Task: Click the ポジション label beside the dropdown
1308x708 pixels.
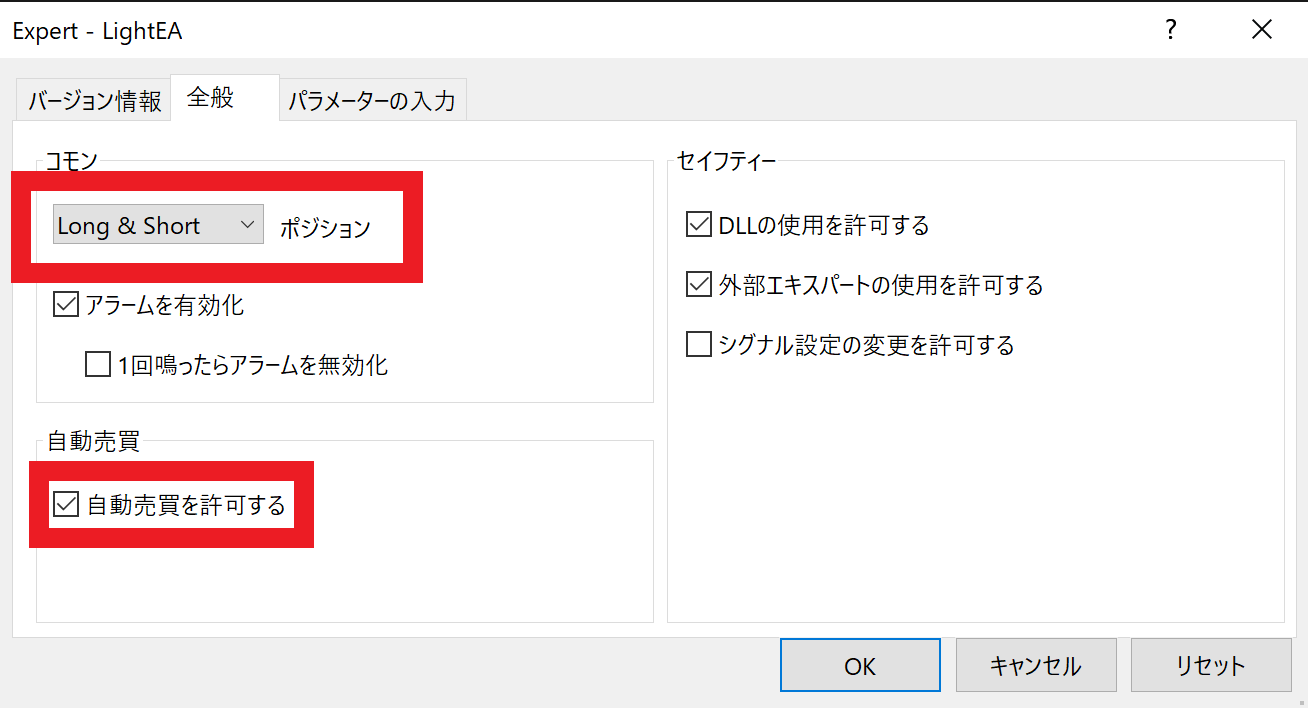Action: (325, 228)
